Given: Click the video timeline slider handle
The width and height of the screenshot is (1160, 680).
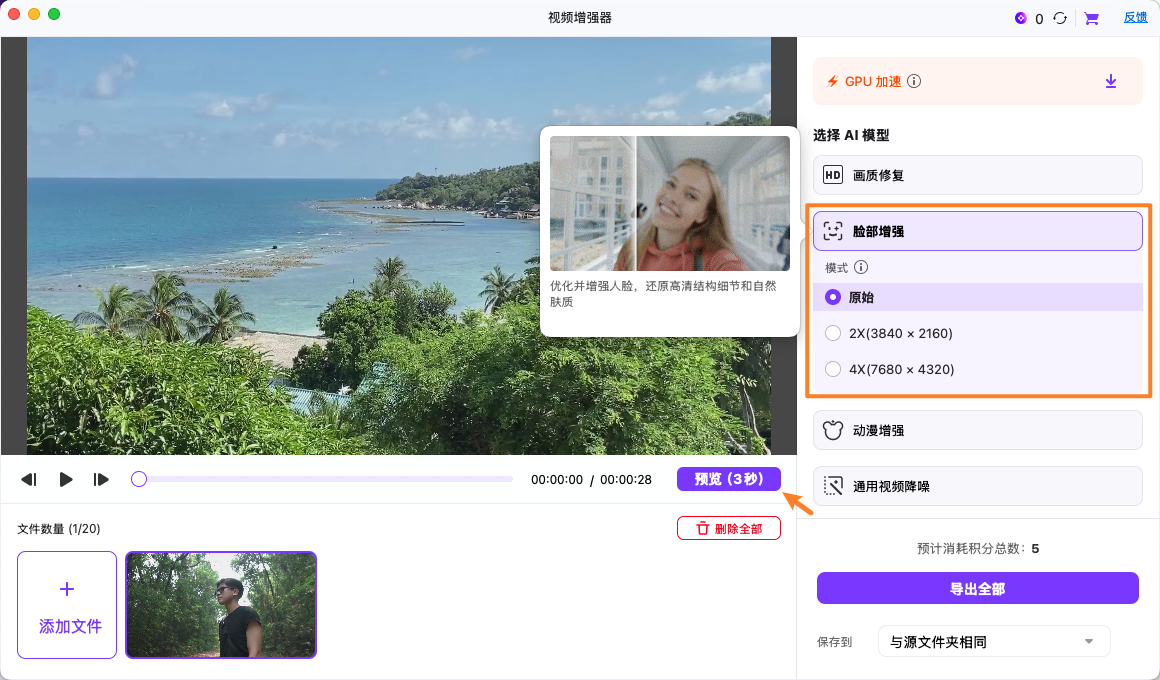Looking at the screenshot, I should pyautogui.click(x=139, y=480).
